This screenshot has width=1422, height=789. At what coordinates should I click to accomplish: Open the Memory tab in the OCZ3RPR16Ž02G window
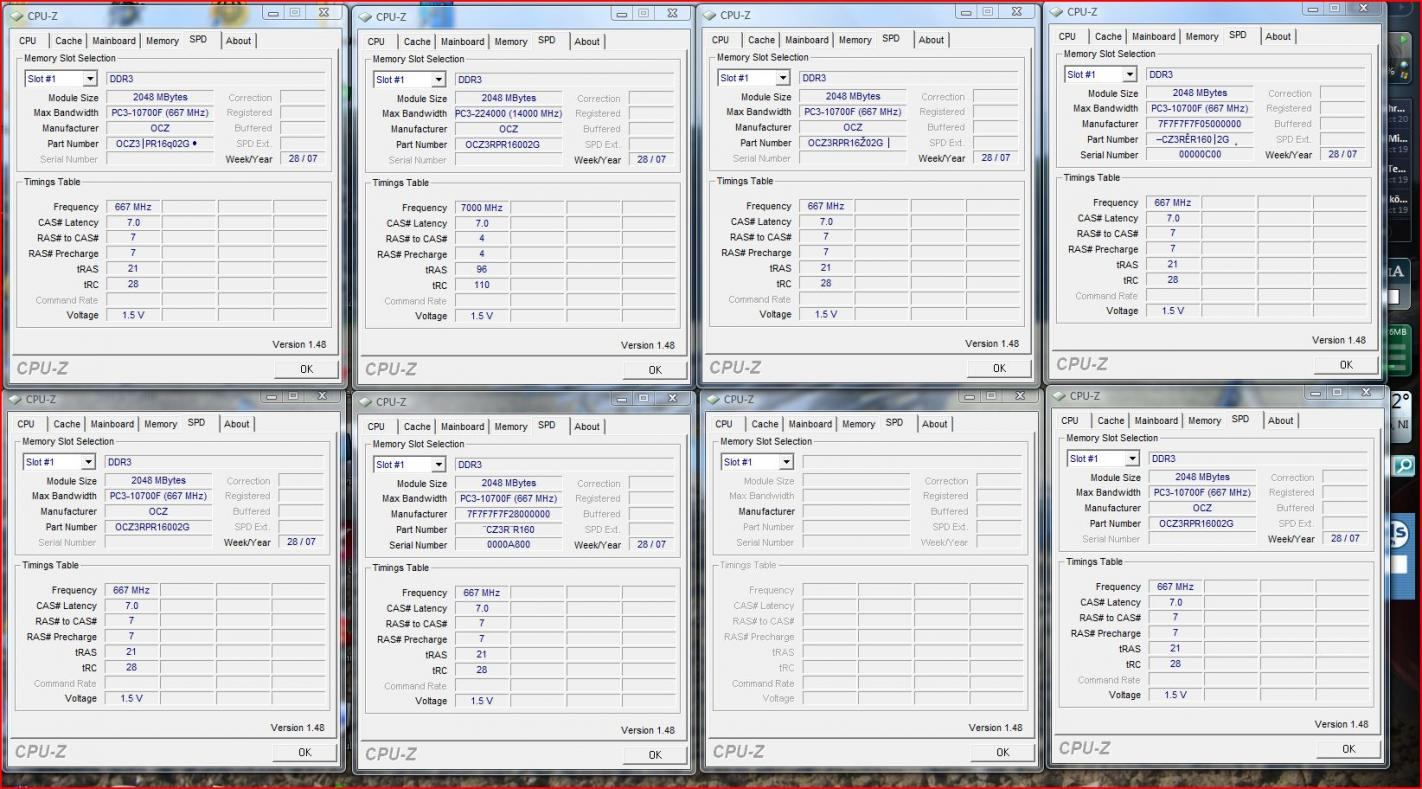tap(855, 40)
